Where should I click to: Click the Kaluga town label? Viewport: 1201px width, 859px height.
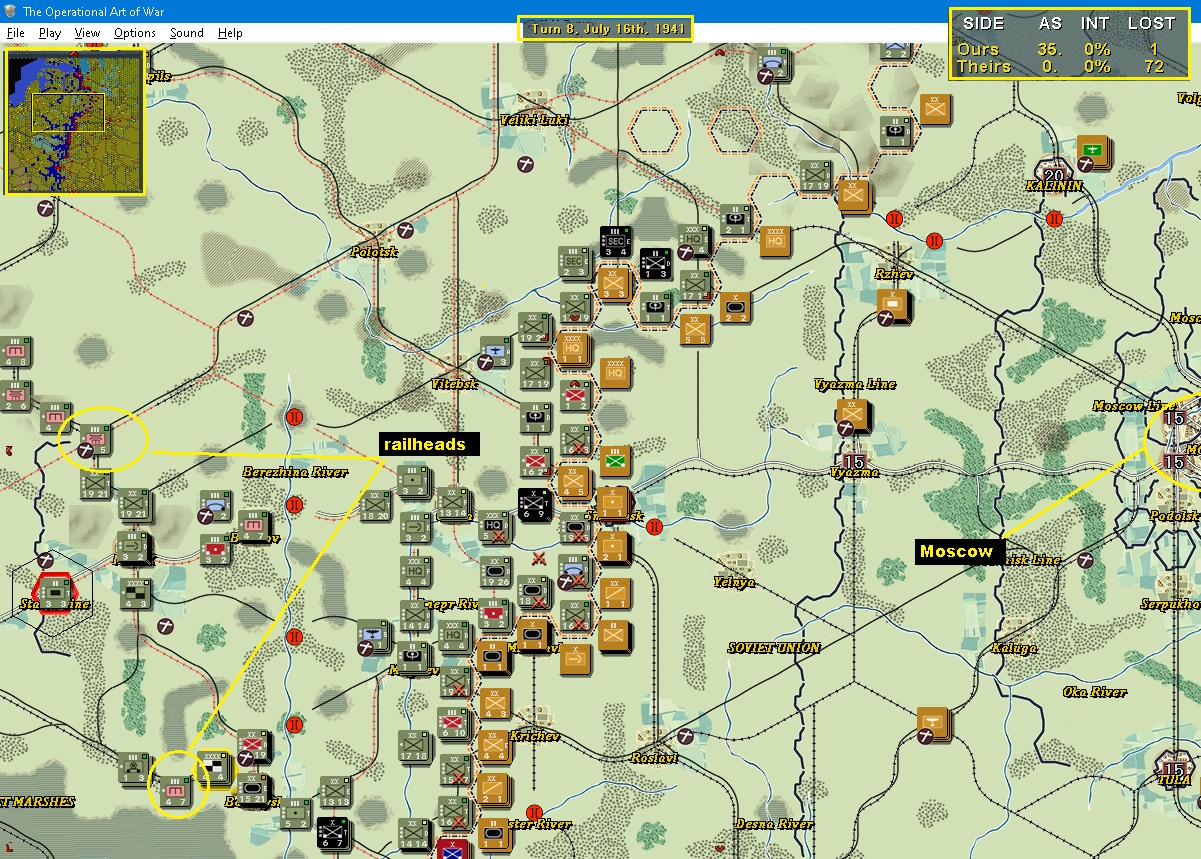[x=1014, y=648]
